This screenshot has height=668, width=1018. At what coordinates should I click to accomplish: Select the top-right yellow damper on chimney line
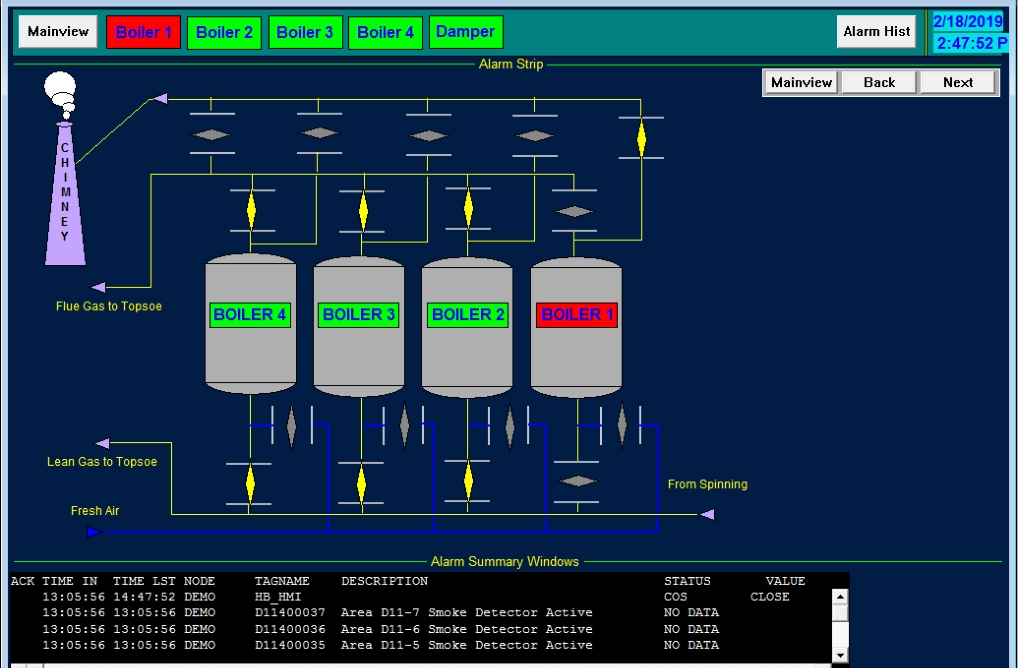(641, 138)
